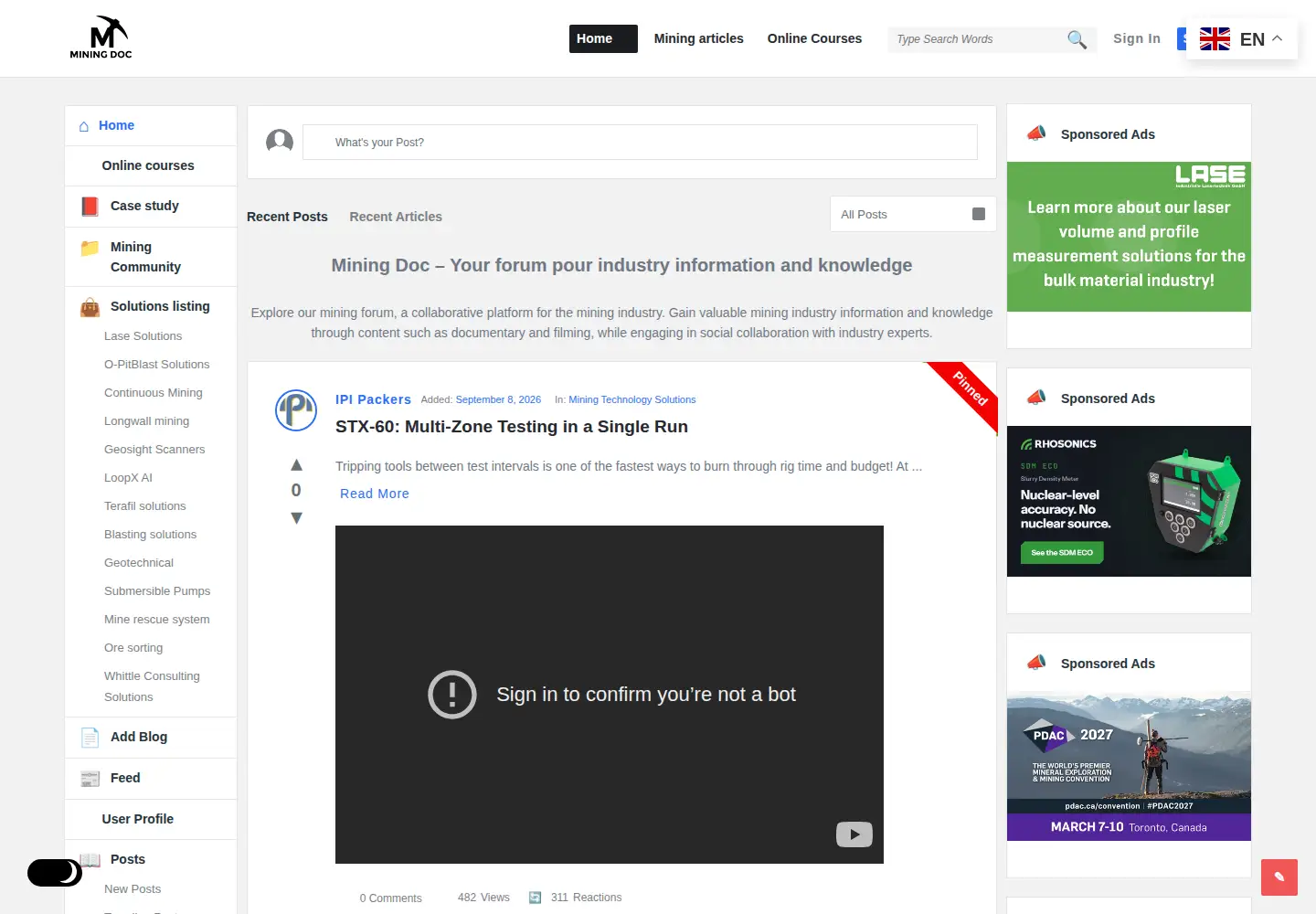The width and height of the screenshot is (1316, 914).
Task: Click the YouTube logo on the video
Action: click(854, 834)
